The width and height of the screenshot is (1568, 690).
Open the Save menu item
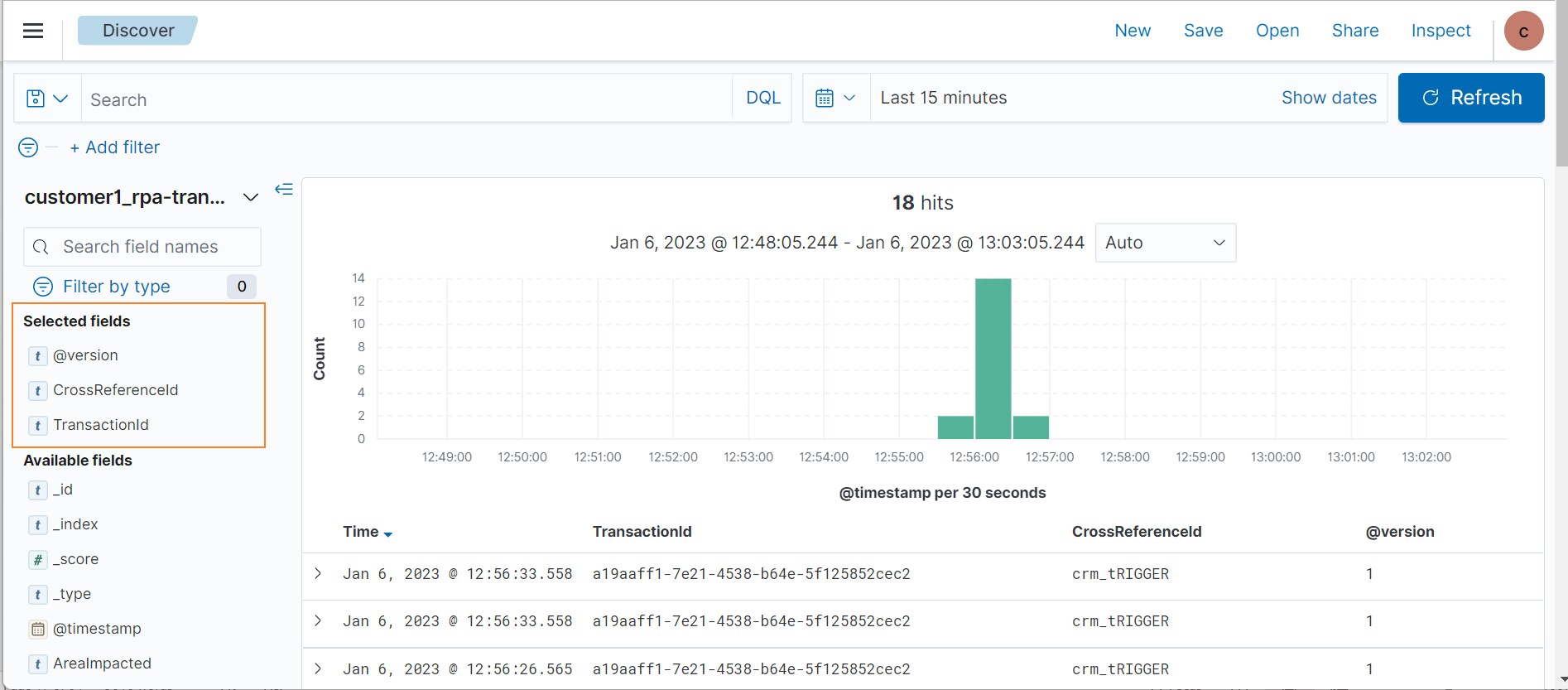pyautogui.click(x=1203, y=31)
